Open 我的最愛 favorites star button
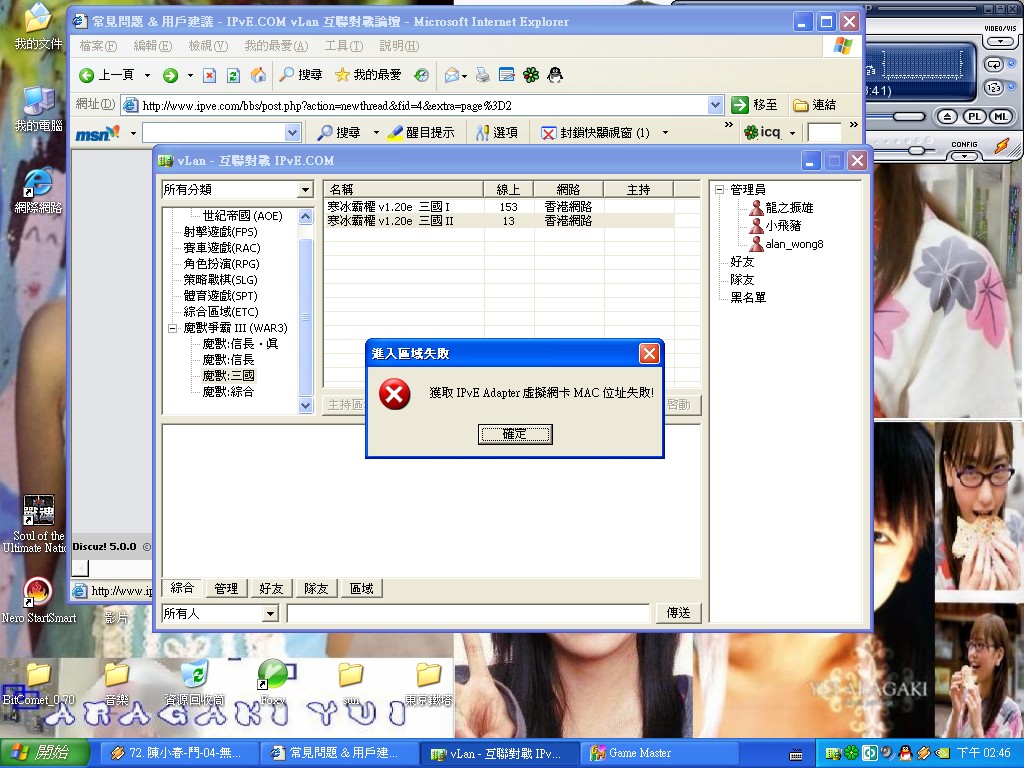 pos(368,75)
